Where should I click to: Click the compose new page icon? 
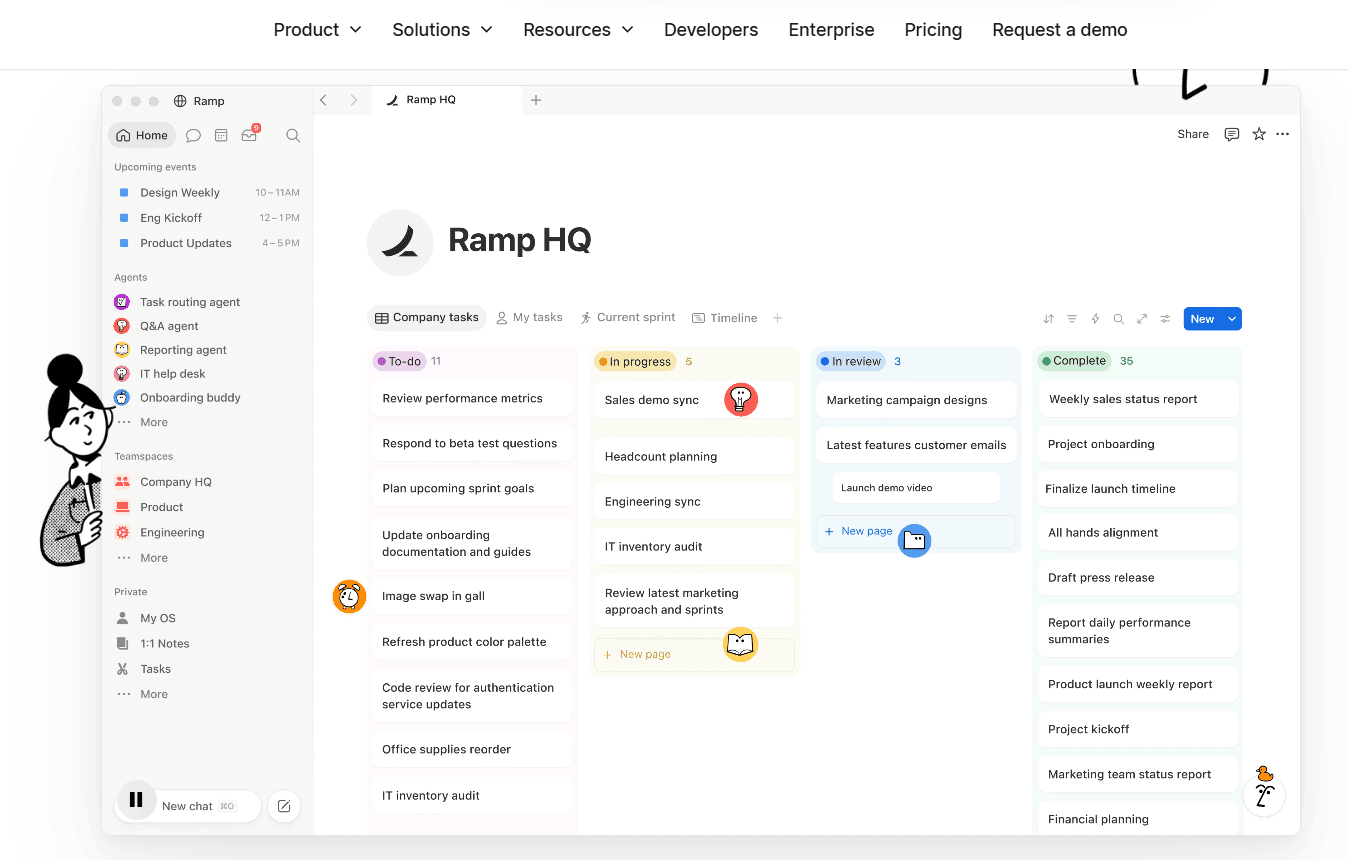pos(284,806)
